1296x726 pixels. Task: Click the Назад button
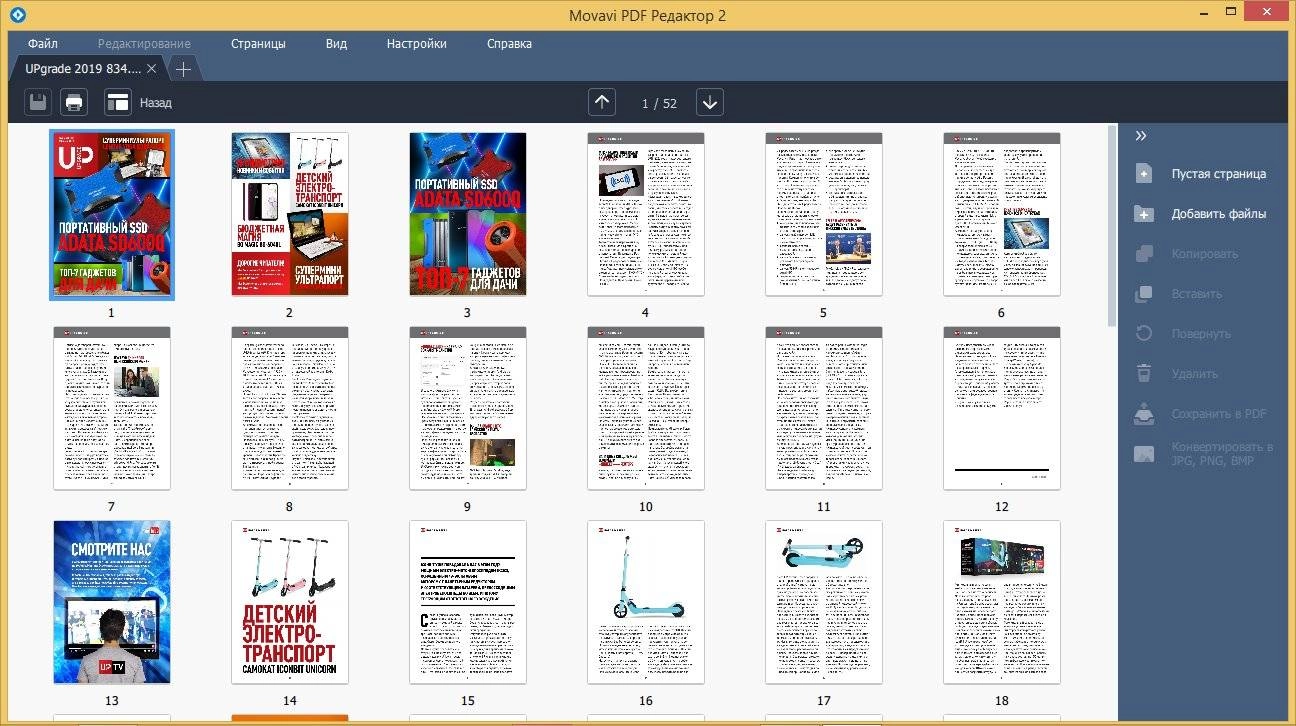[x=156, y=102]
